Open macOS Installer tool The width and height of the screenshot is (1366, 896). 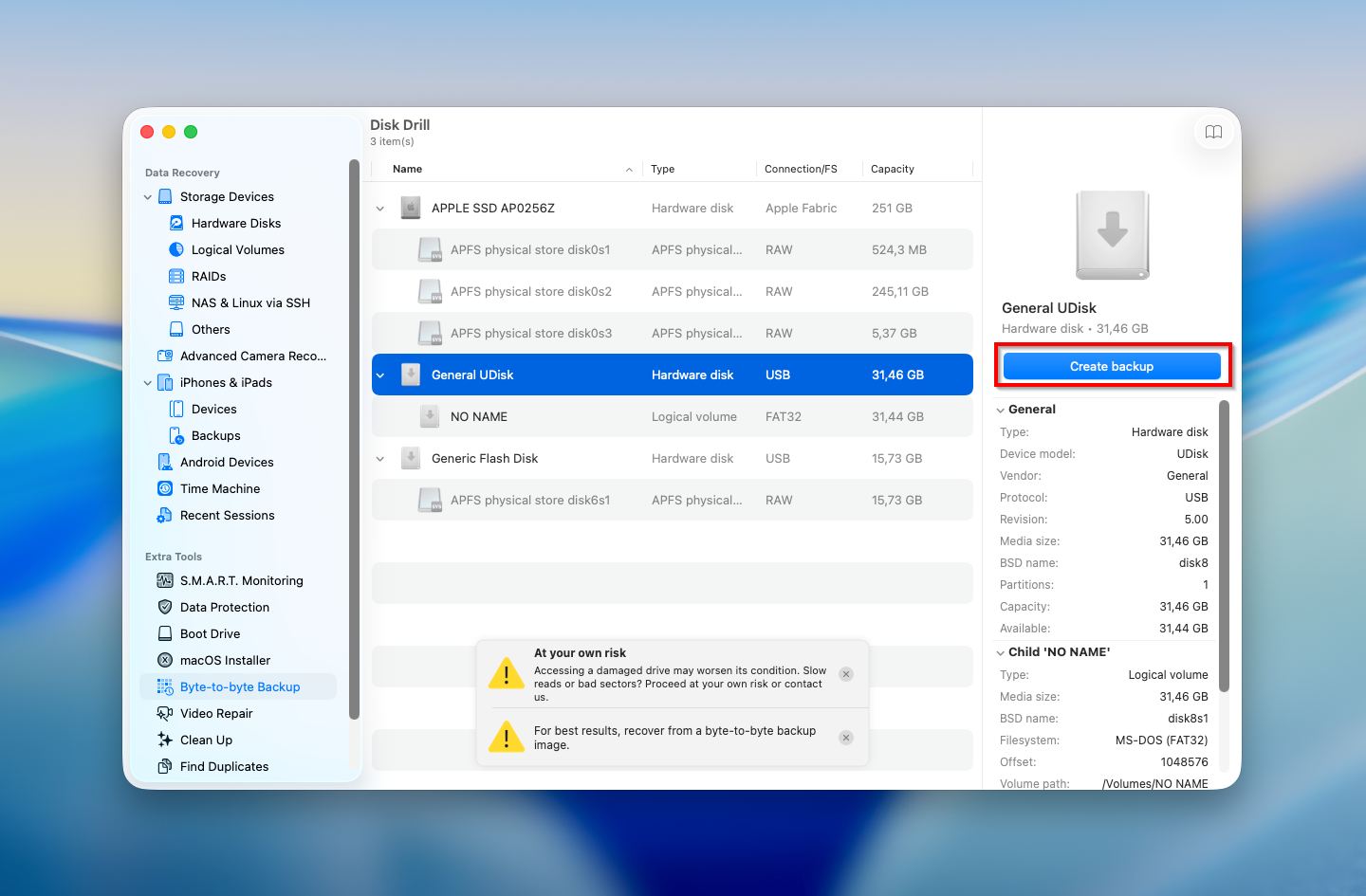[225, 660]
